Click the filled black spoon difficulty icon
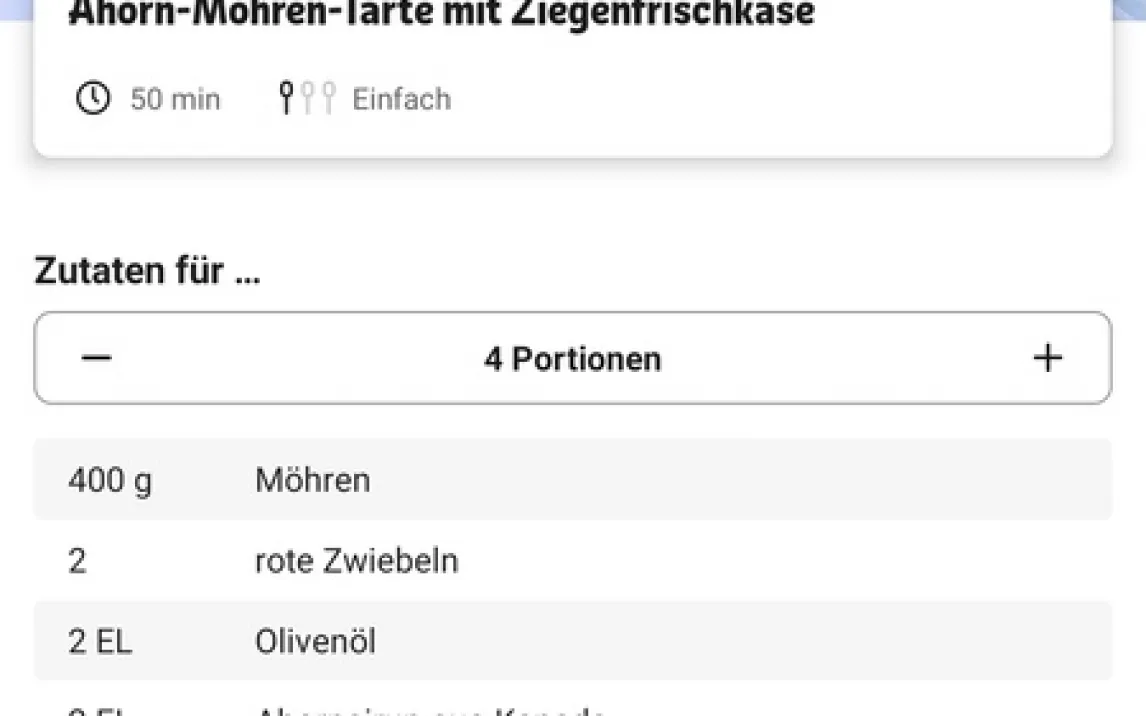 [287, 98]
